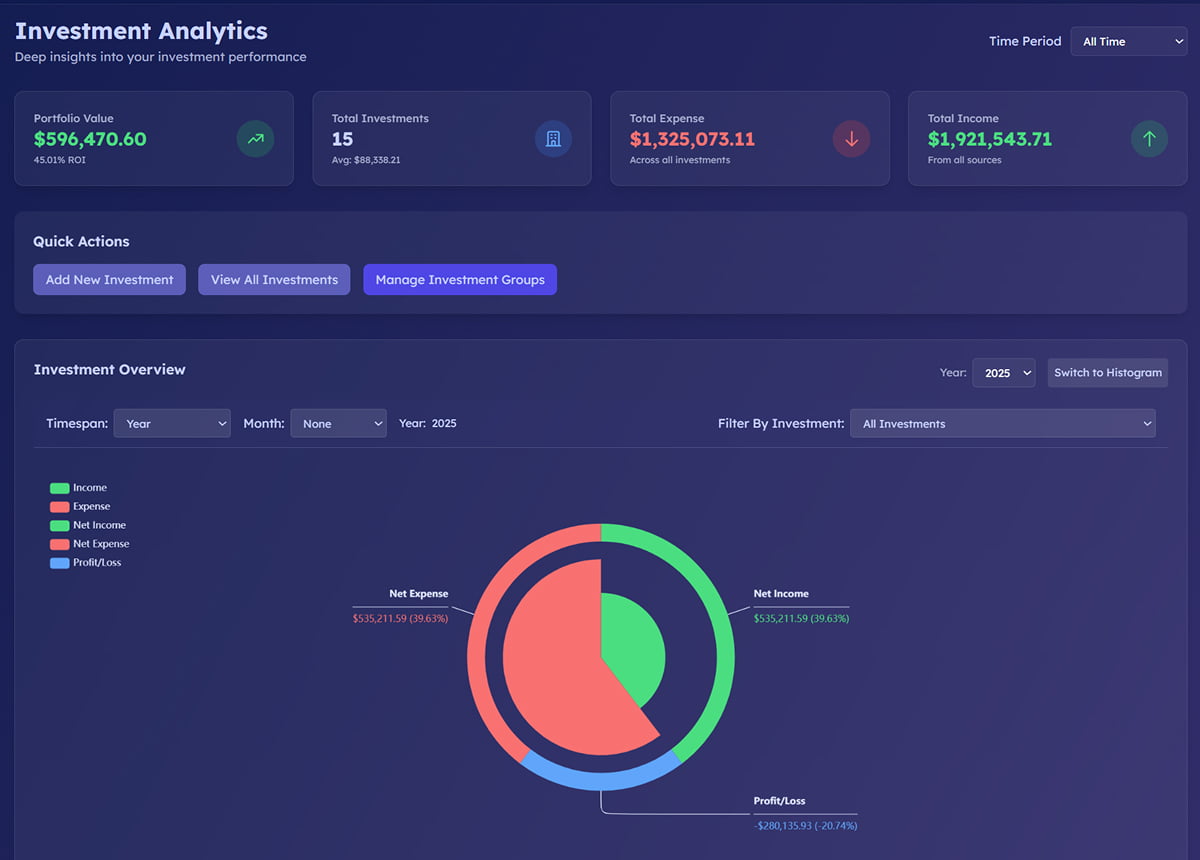Viewport: 1200px width, 860px height.
Task: Click the blue Profit/Loss arc on the donut chart
Action: 600,781
